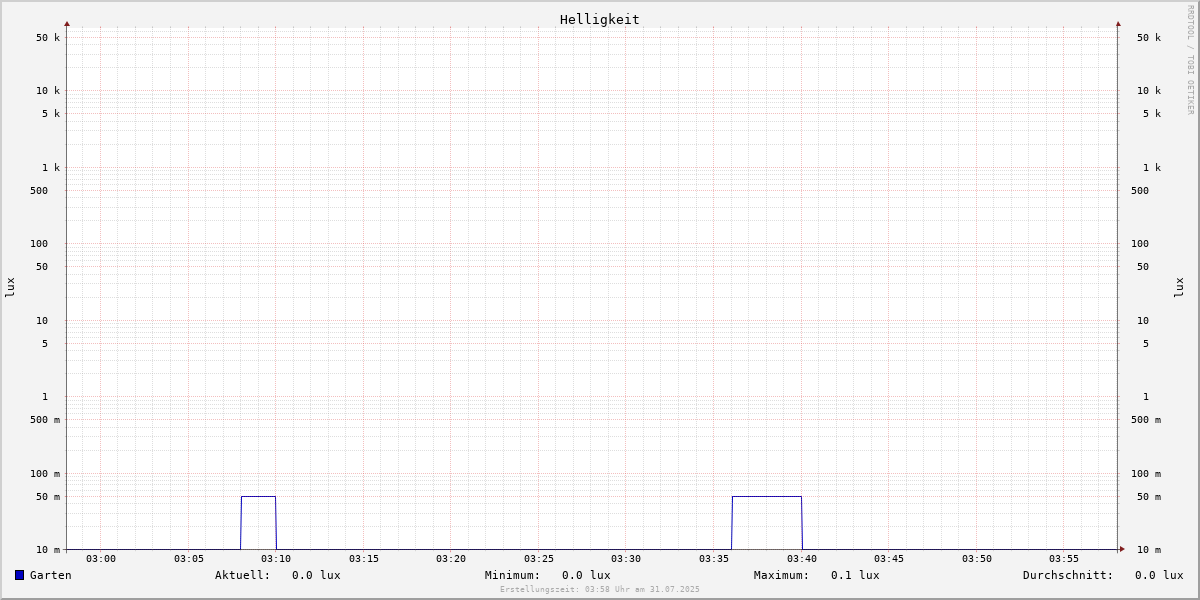Select the Durchschnitt 0.0 lux value
Screen dimensions: 1200x600
coord(1159,575)
